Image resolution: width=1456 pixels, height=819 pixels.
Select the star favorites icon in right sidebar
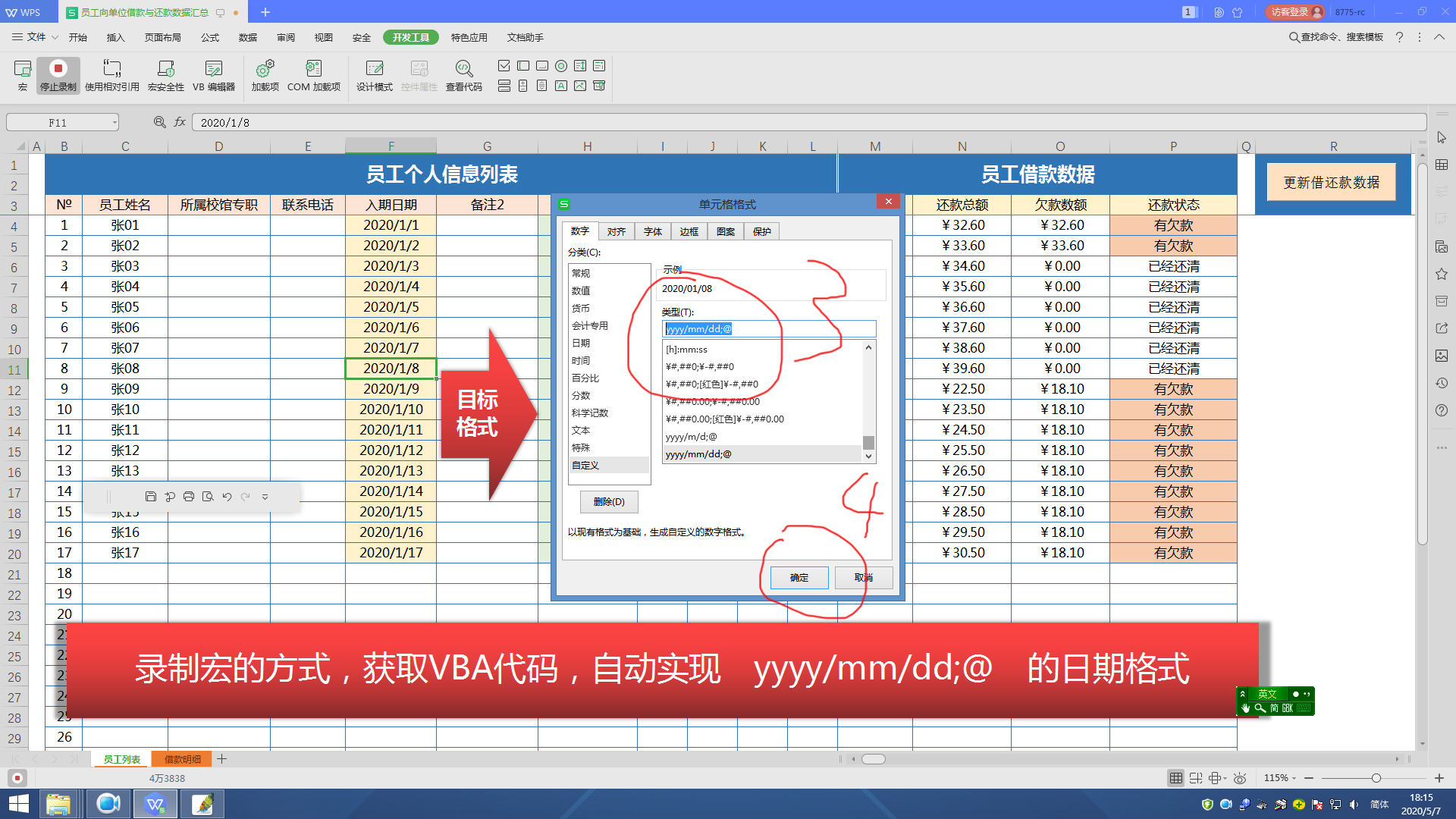click(1441, 274)
